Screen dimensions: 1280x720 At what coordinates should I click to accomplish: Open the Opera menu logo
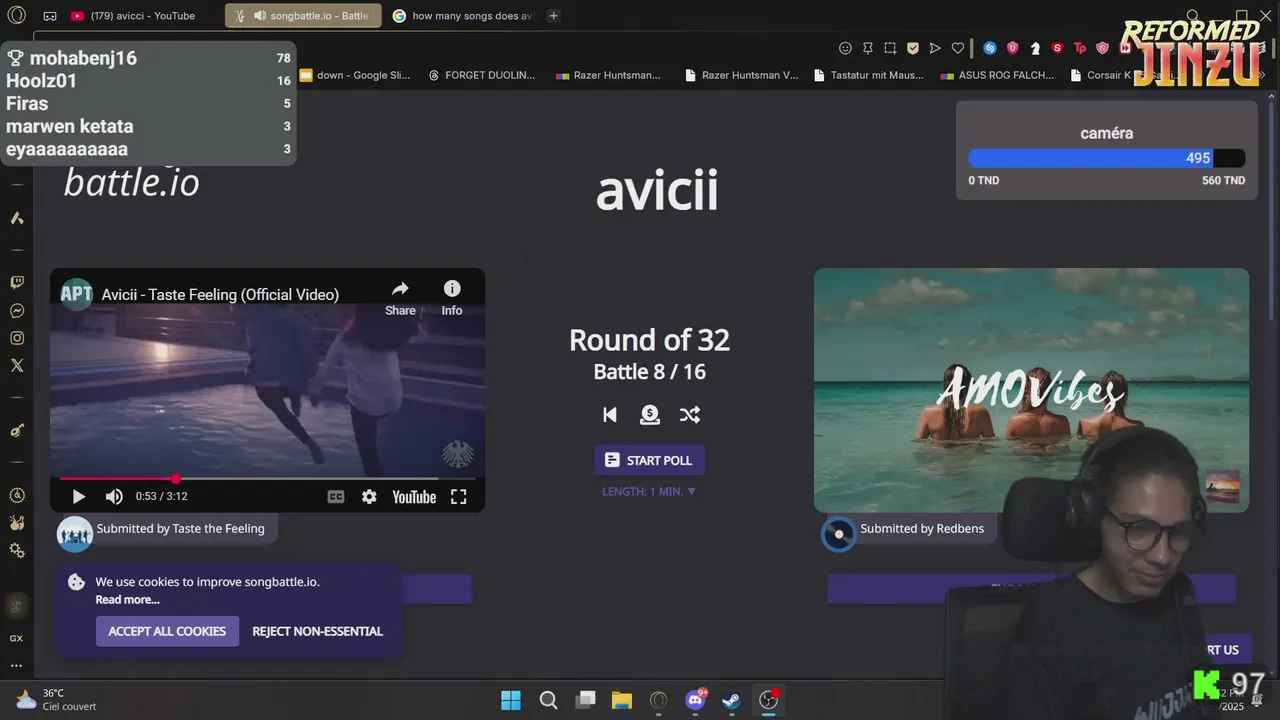[16, 16]
